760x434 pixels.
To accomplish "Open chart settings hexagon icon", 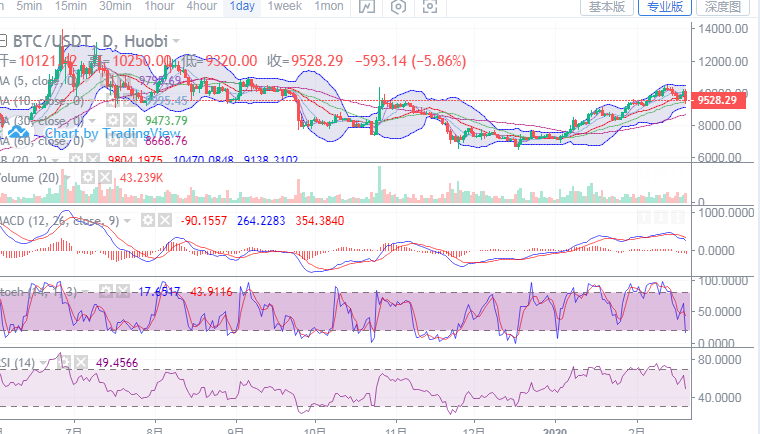I will [398, 7].
